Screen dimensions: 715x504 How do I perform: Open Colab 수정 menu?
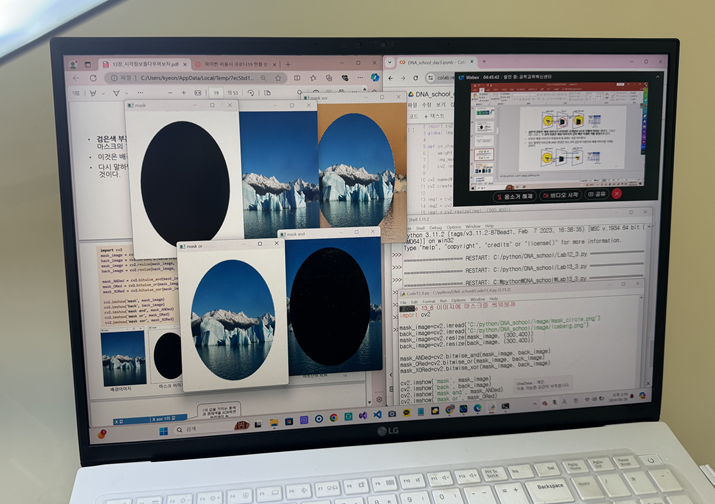[x=426, y=105]
